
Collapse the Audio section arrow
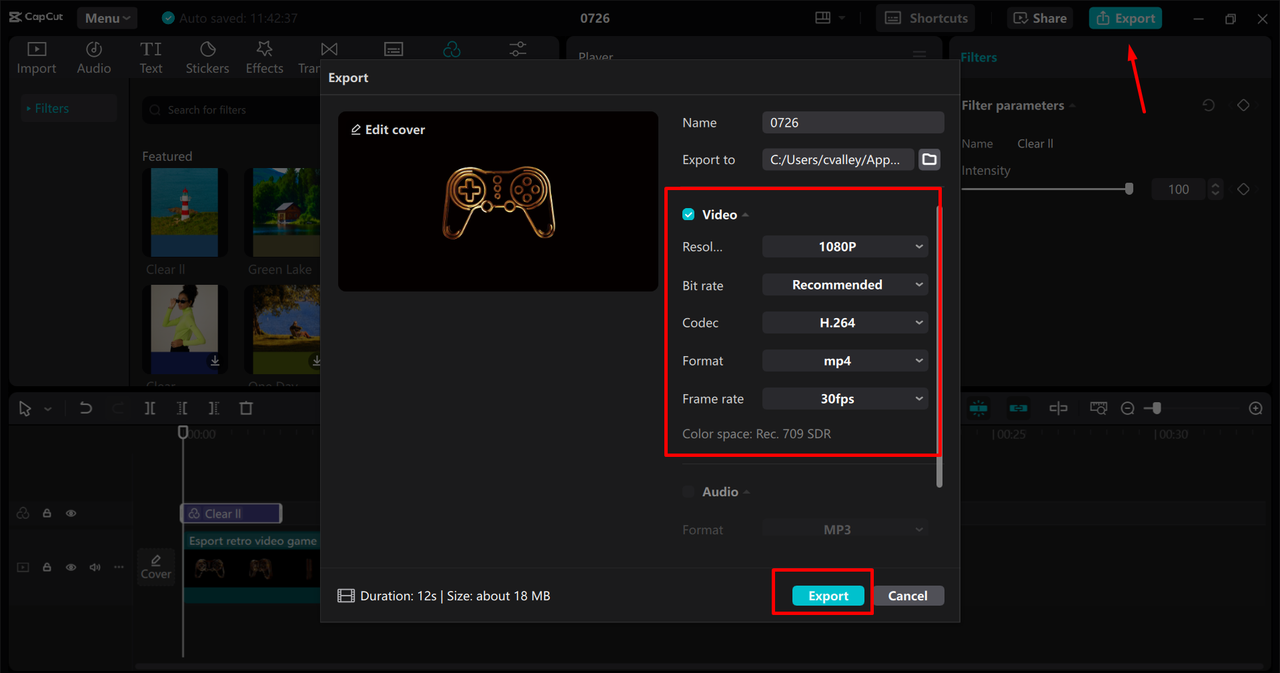pos(747,493)
